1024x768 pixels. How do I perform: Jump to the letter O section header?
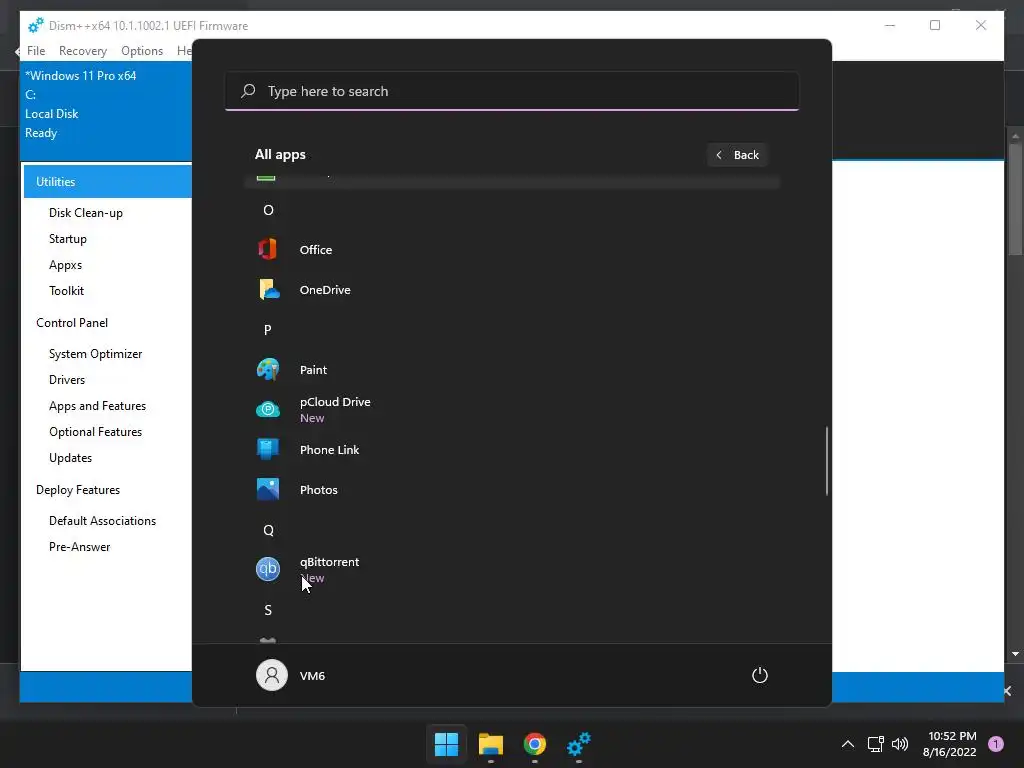click(x=268, y=210)
